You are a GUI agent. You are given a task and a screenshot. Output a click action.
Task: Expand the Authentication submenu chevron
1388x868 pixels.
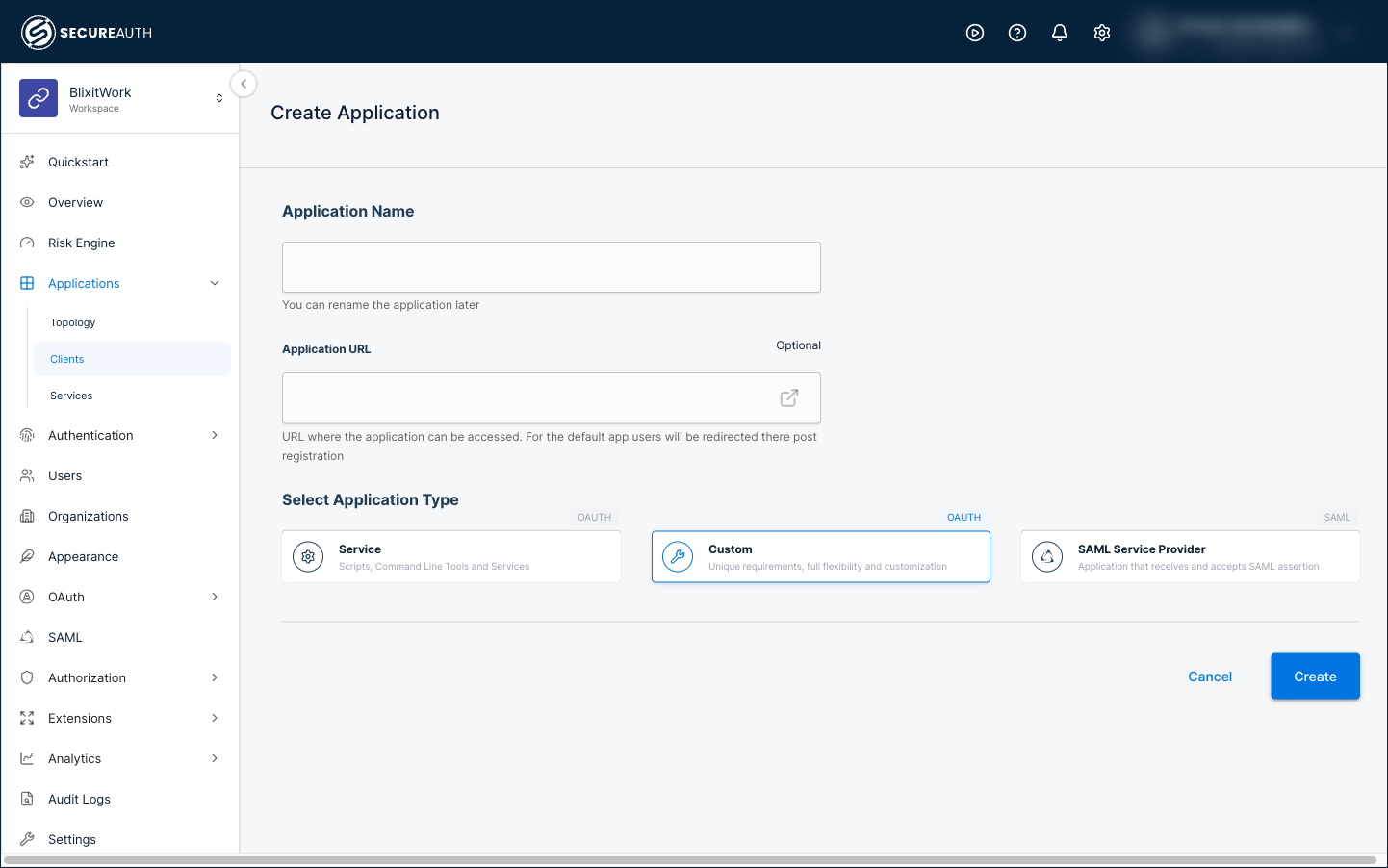[215, 435]
